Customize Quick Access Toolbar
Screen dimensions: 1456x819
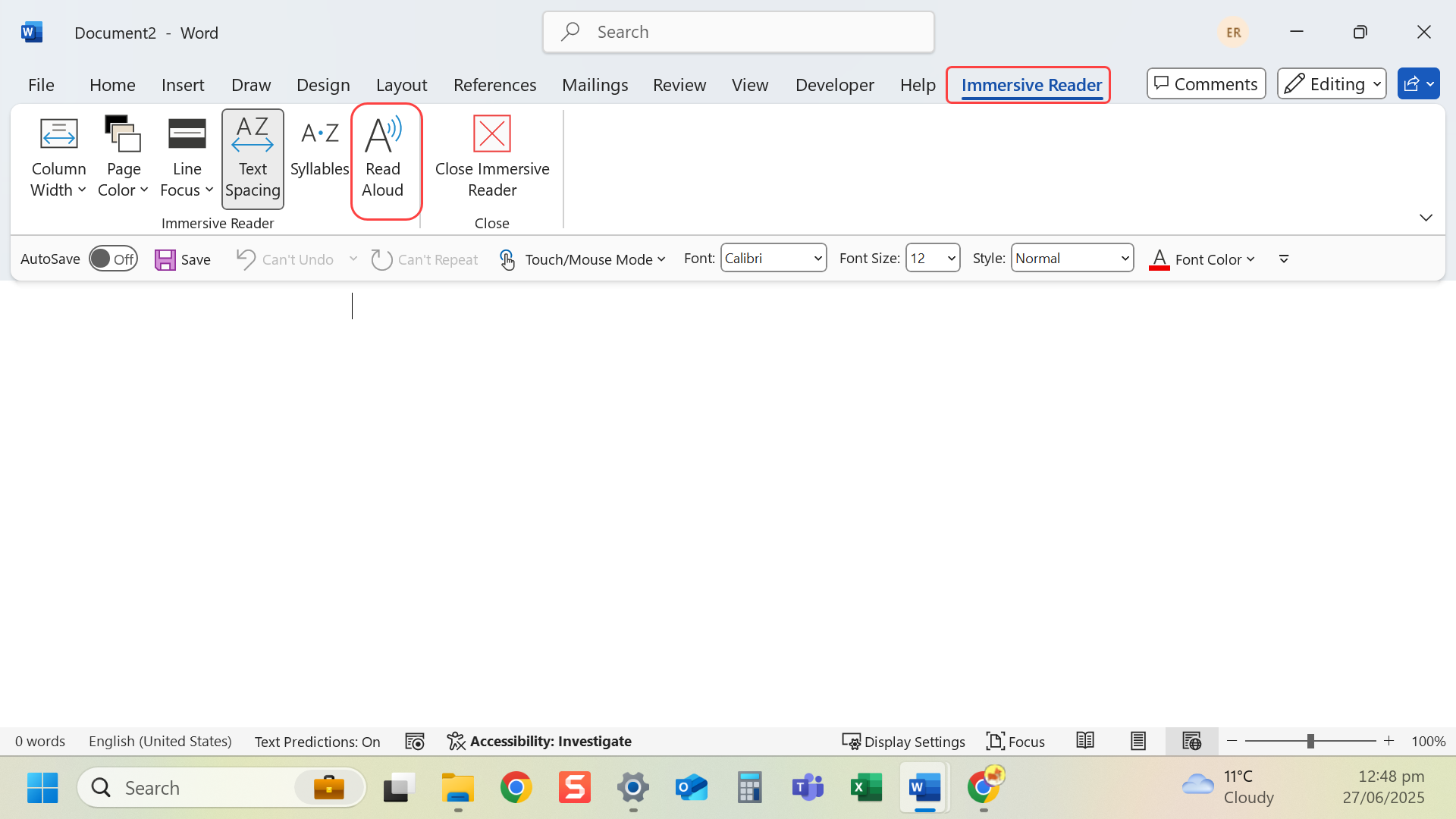pyautogui.click(x=1284, y=259)
